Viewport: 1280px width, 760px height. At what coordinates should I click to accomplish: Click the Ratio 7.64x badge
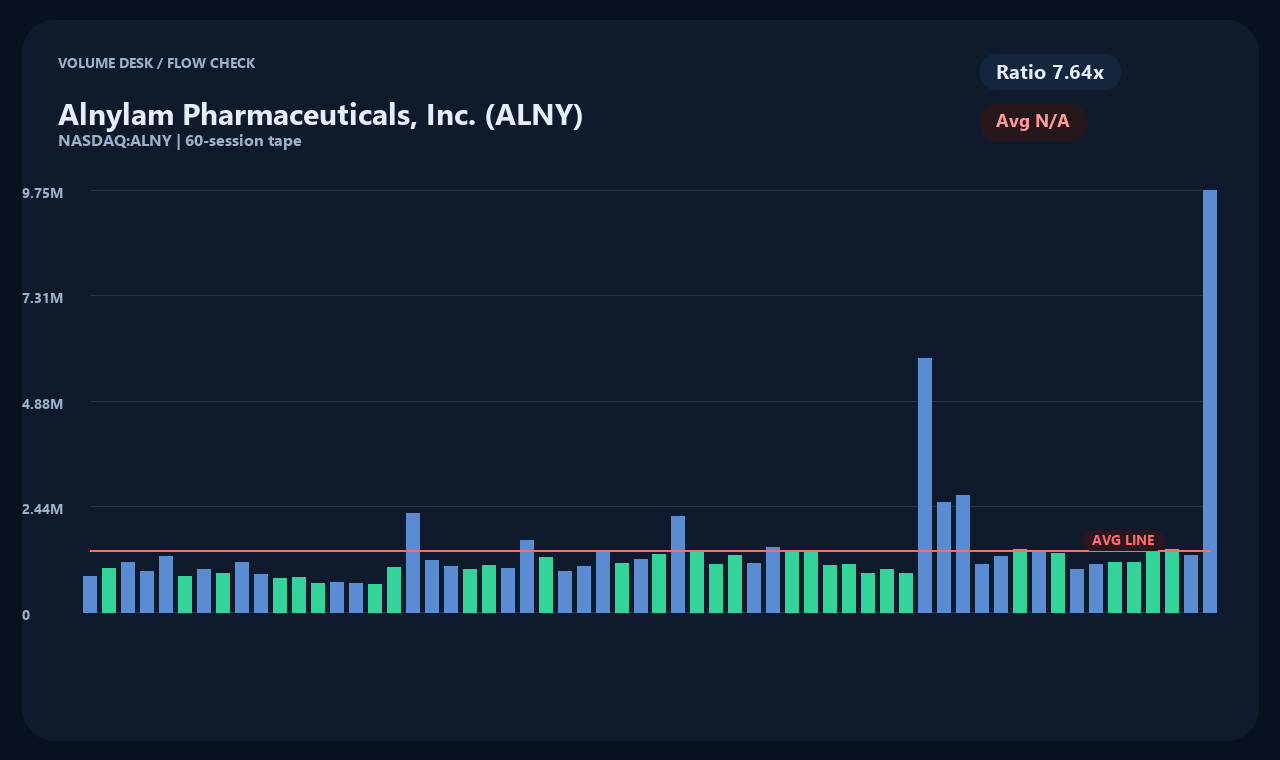click(x=1050, y=72)
